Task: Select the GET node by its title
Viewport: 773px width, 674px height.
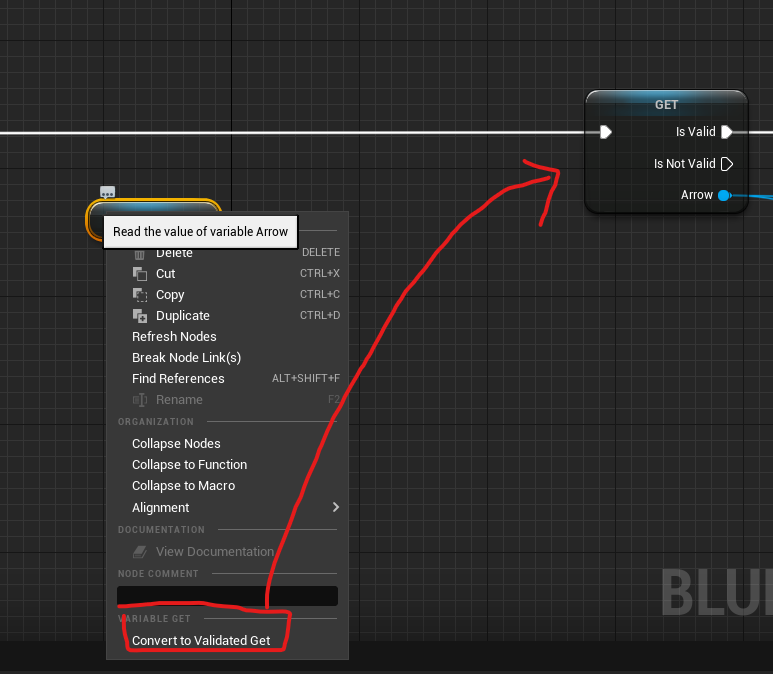Action: pyautogui.click(x=666, y=105)
